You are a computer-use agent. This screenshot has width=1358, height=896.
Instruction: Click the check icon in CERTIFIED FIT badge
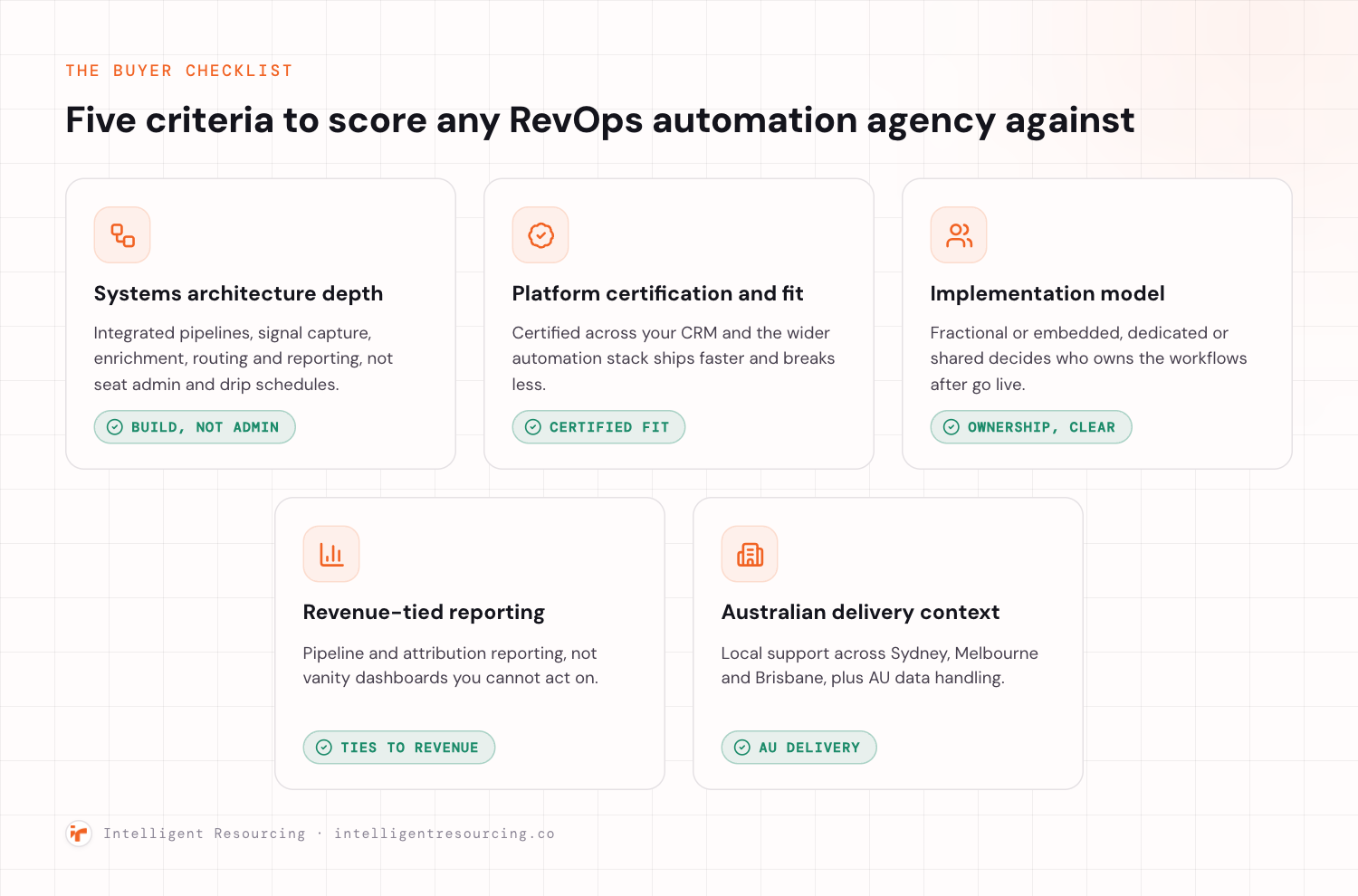tap(533, 427)
